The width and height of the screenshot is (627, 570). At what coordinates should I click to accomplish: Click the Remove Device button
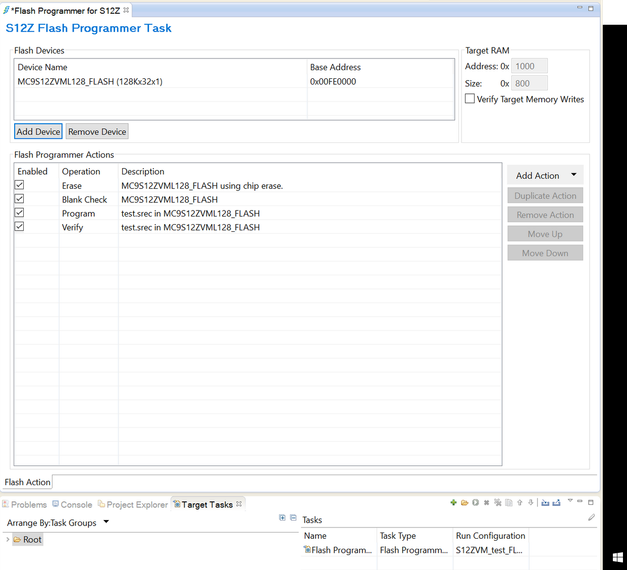(97, 132)
